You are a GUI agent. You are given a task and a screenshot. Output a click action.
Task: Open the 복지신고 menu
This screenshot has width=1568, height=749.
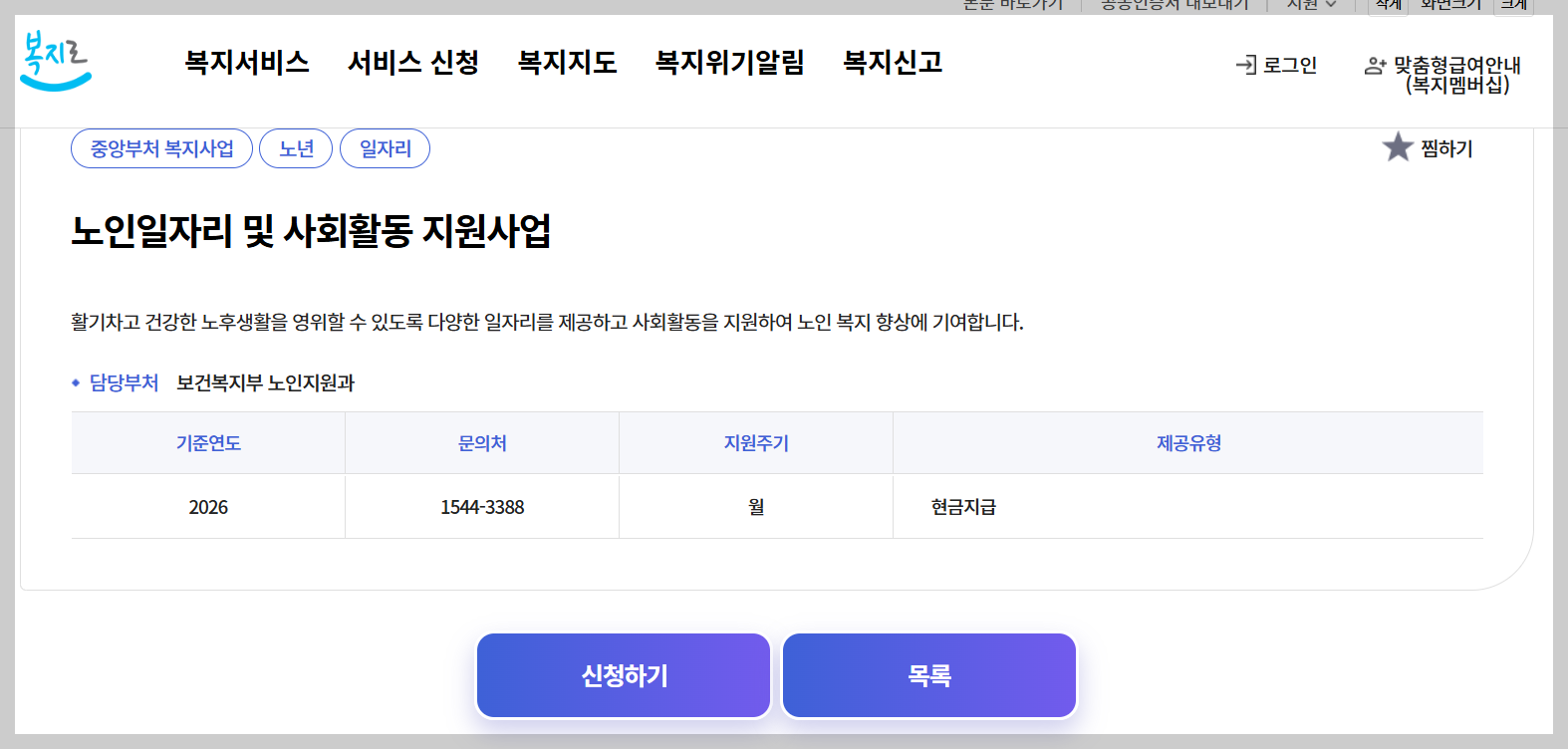[x=893, y=63]
